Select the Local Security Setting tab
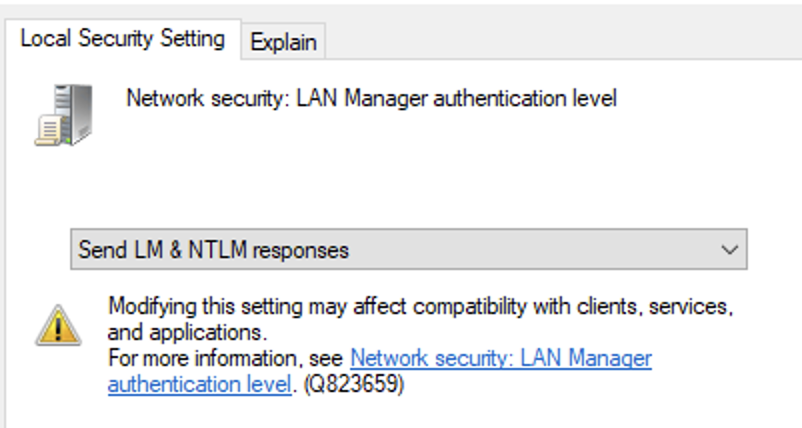 coord(122,39)
